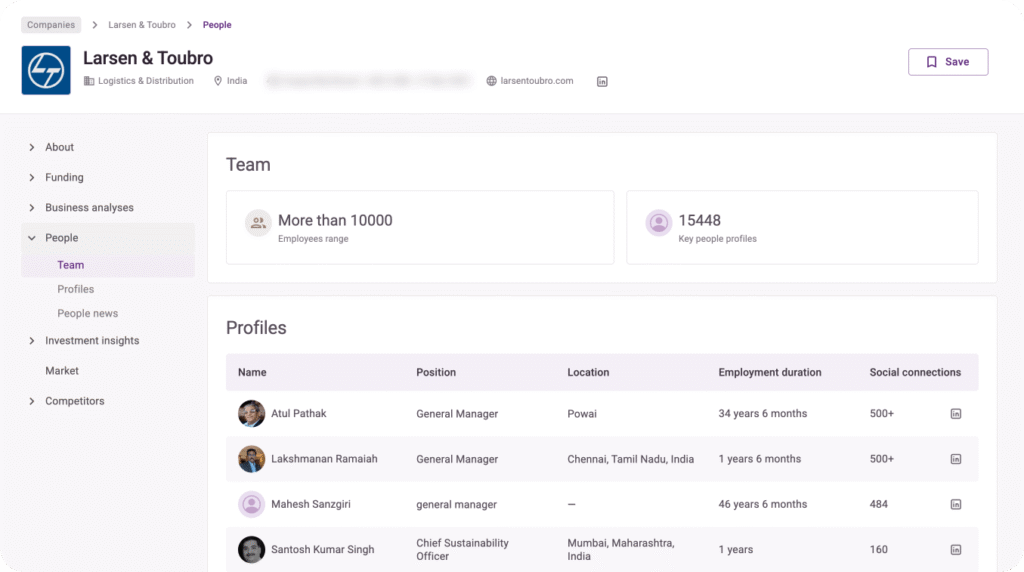Open Lakshmanan Ramaiah's LinkedIn icon
Image resolution: width=1024 pixels, height=572 pixels.
[x=955, y=459]
